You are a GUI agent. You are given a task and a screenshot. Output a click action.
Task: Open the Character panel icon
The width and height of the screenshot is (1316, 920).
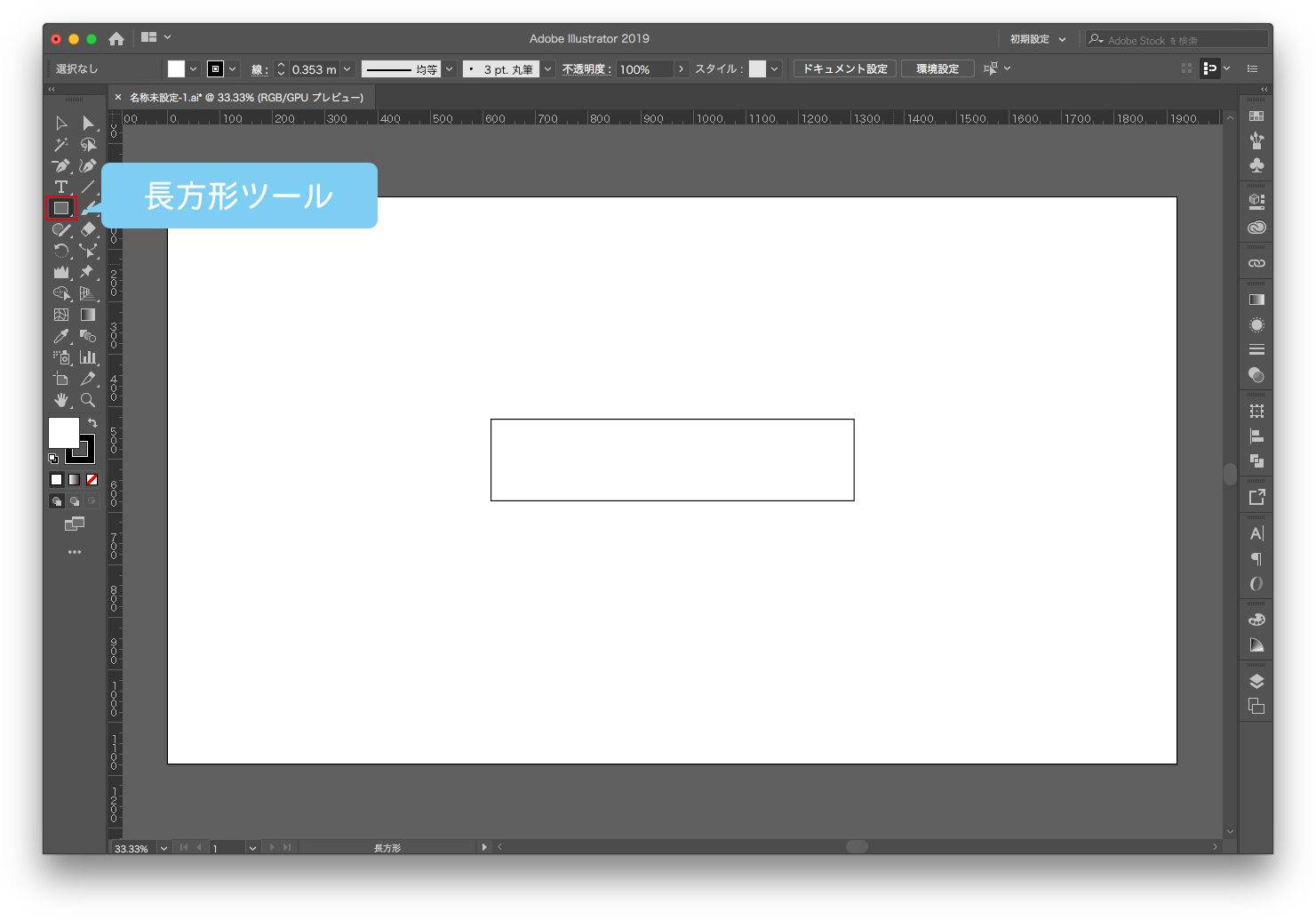[x=1256, y=533]
